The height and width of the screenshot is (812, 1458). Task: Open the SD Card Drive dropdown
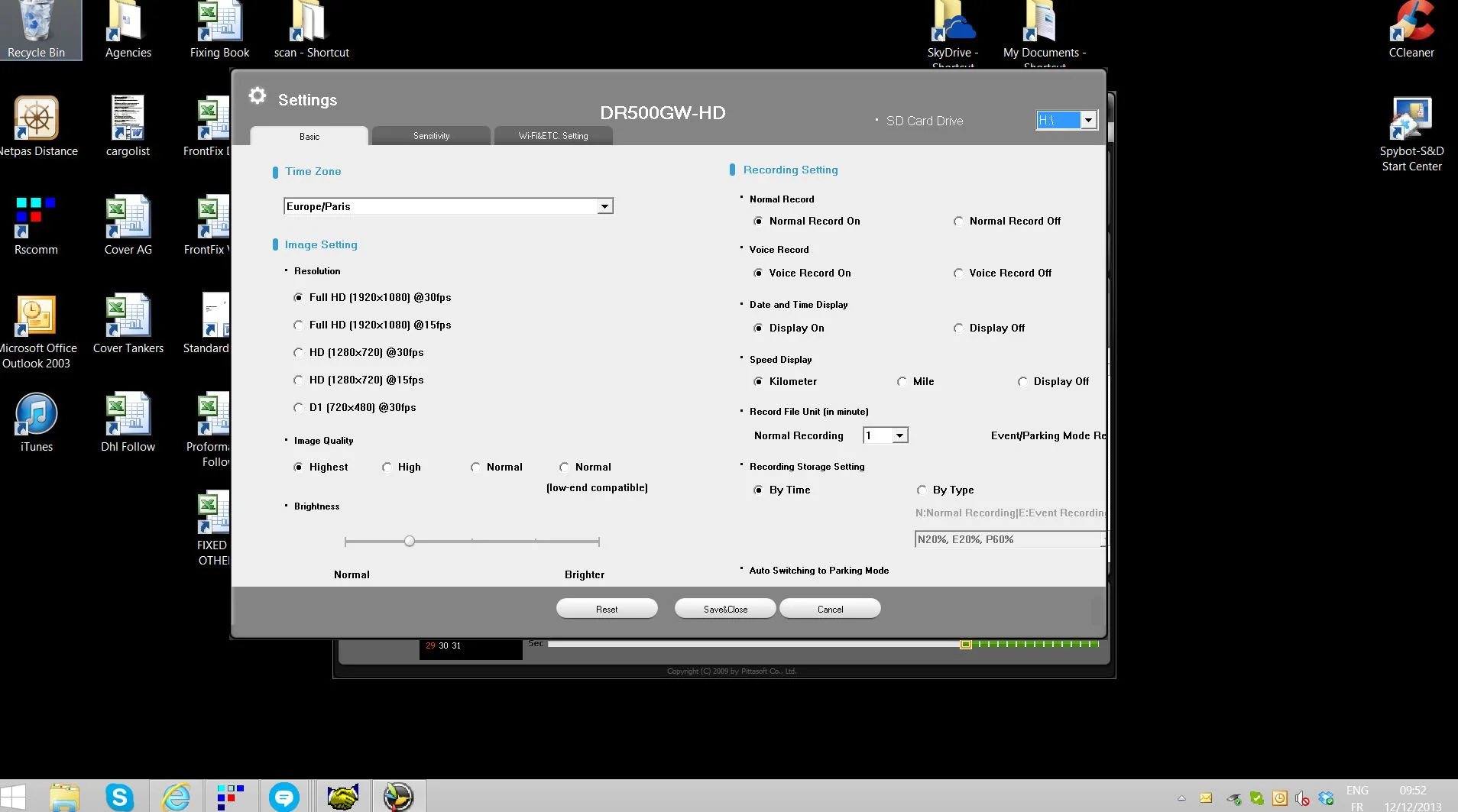[1088, 121]
